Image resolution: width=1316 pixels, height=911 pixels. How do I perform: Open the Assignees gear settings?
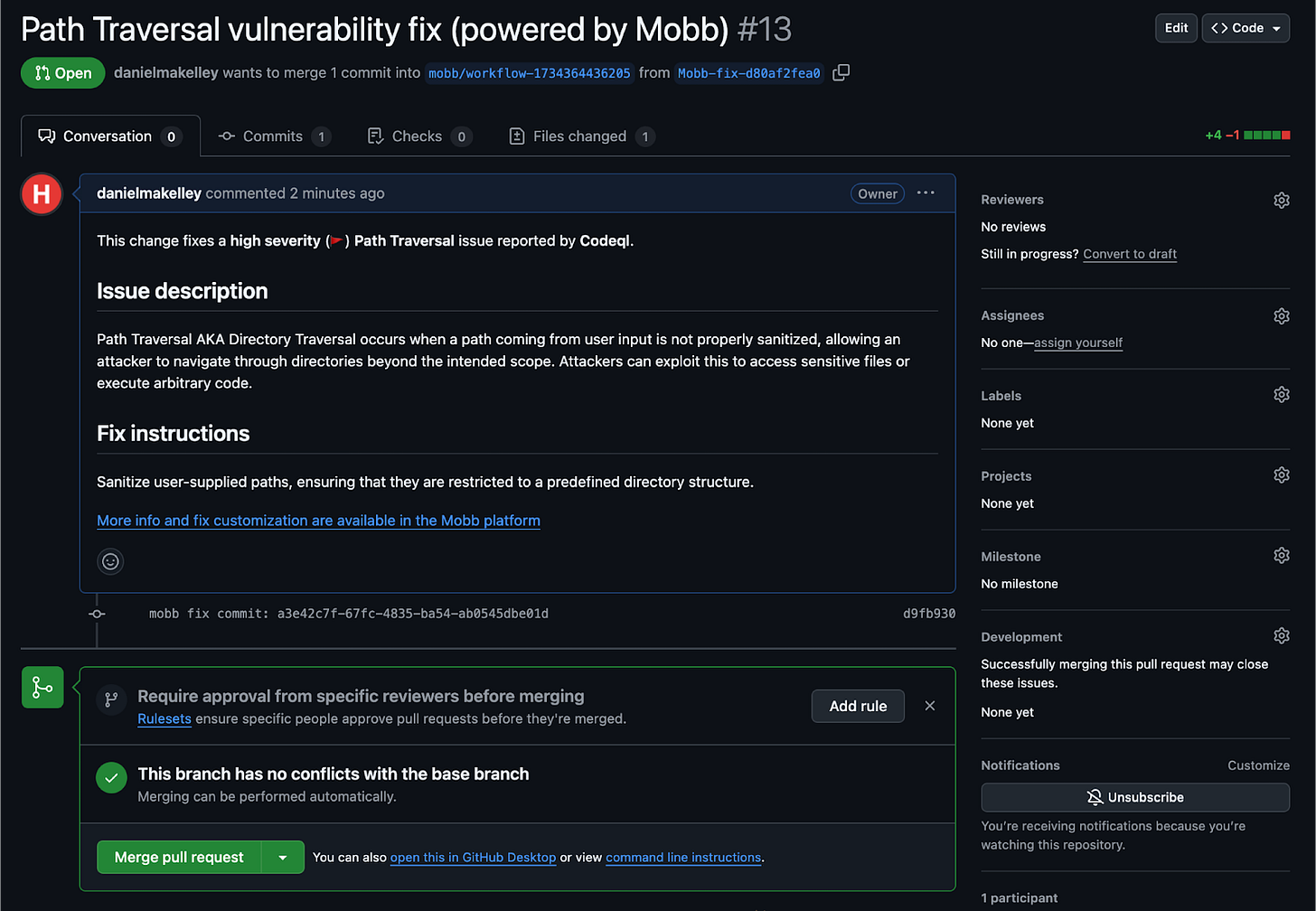coord(1281,315)
